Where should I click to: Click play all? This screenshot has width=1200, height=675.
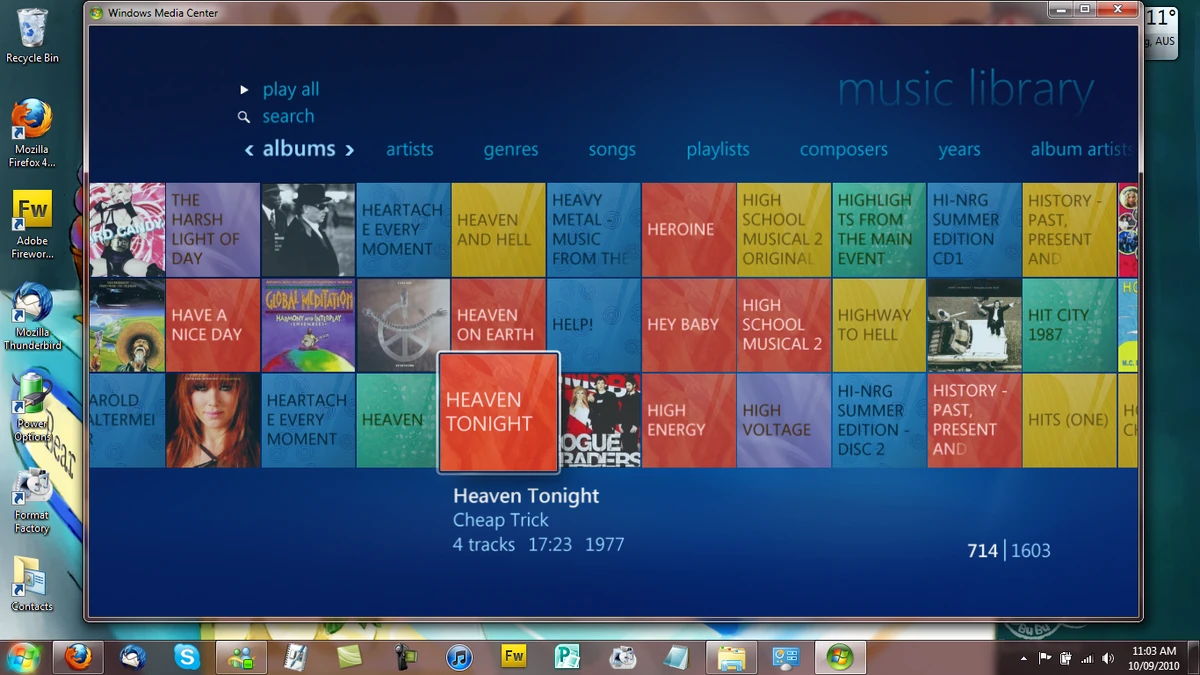point(290,89)
